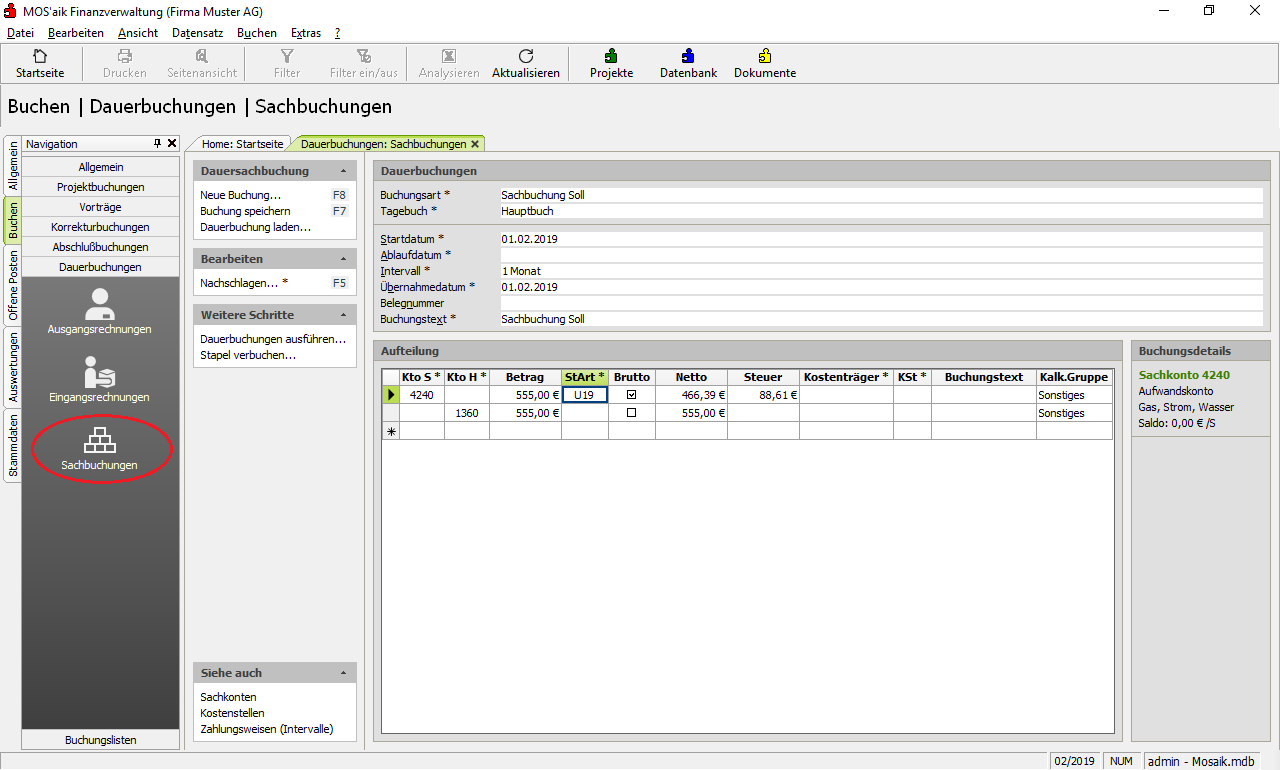Screen dimensions: 1280x770
Task: Select Ausgangsrechnungen in the navigation panel
Action: pos(99,311)
